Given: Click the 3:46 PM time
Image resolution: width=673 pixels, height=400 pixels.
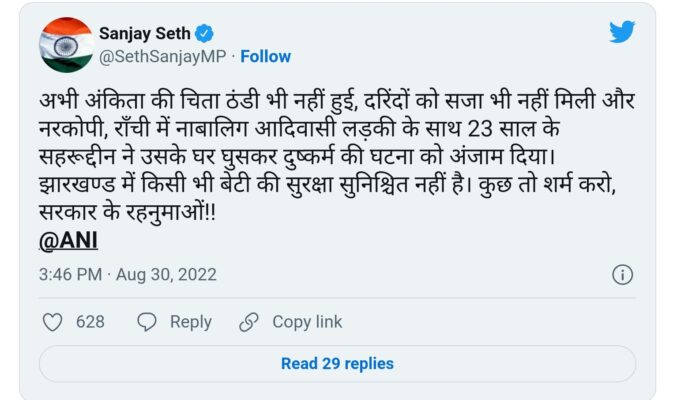Looking at the screenshot, I should click(71, 274).
